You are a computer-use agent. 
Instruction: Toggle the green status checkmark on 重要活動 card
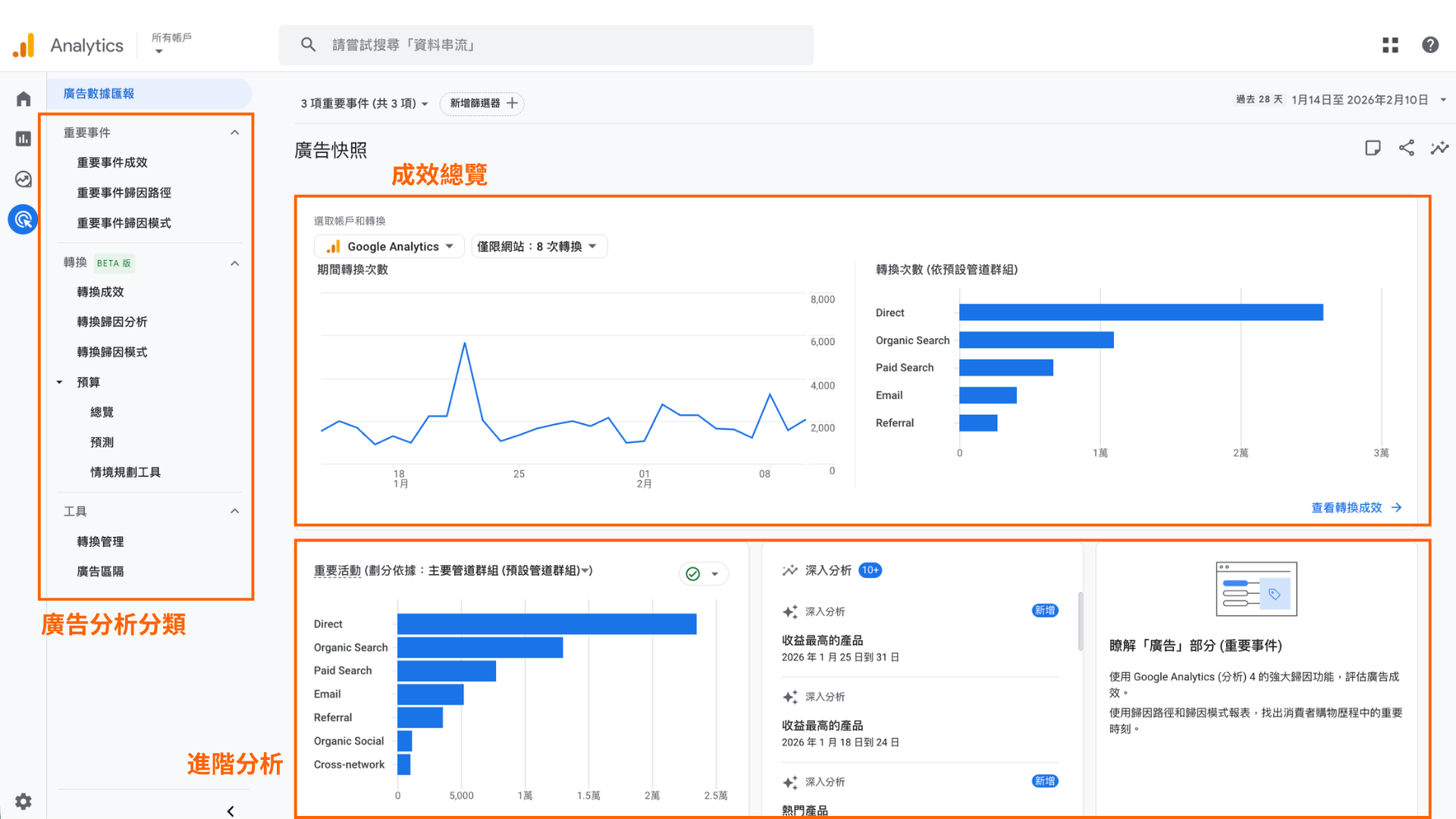coord(693,574)
